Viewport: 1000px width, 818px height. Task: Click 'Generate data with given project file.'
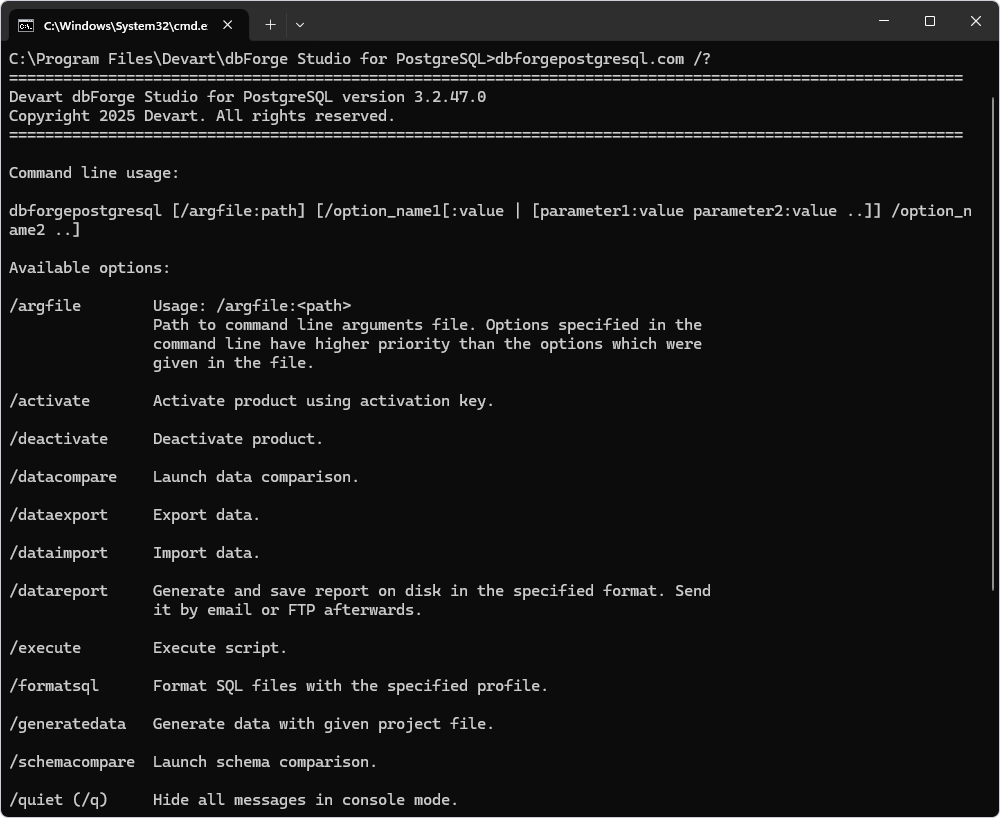[x=323, y=724]
